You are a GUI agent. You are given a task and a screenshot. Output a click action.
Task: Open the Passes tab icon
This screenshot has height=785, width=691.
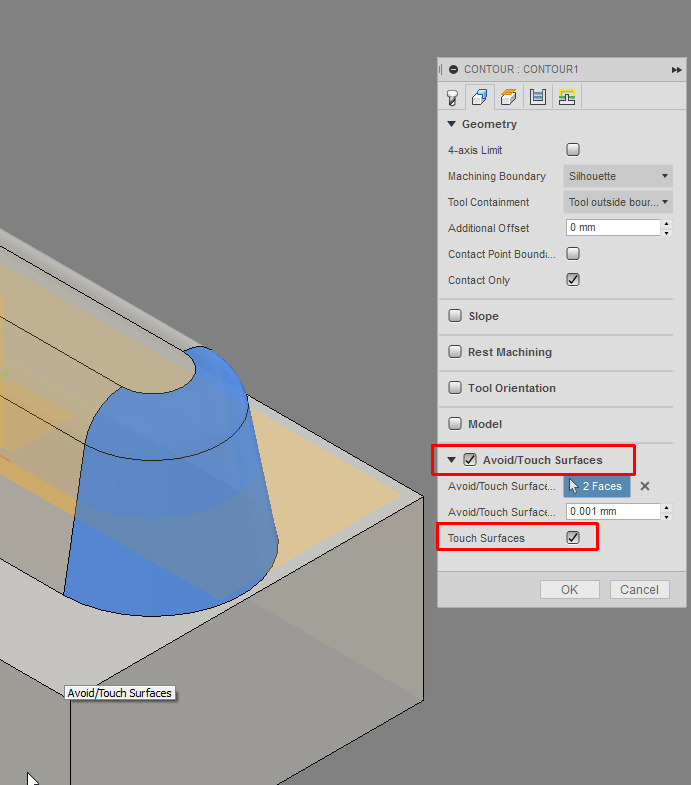(x=538, y=97)
